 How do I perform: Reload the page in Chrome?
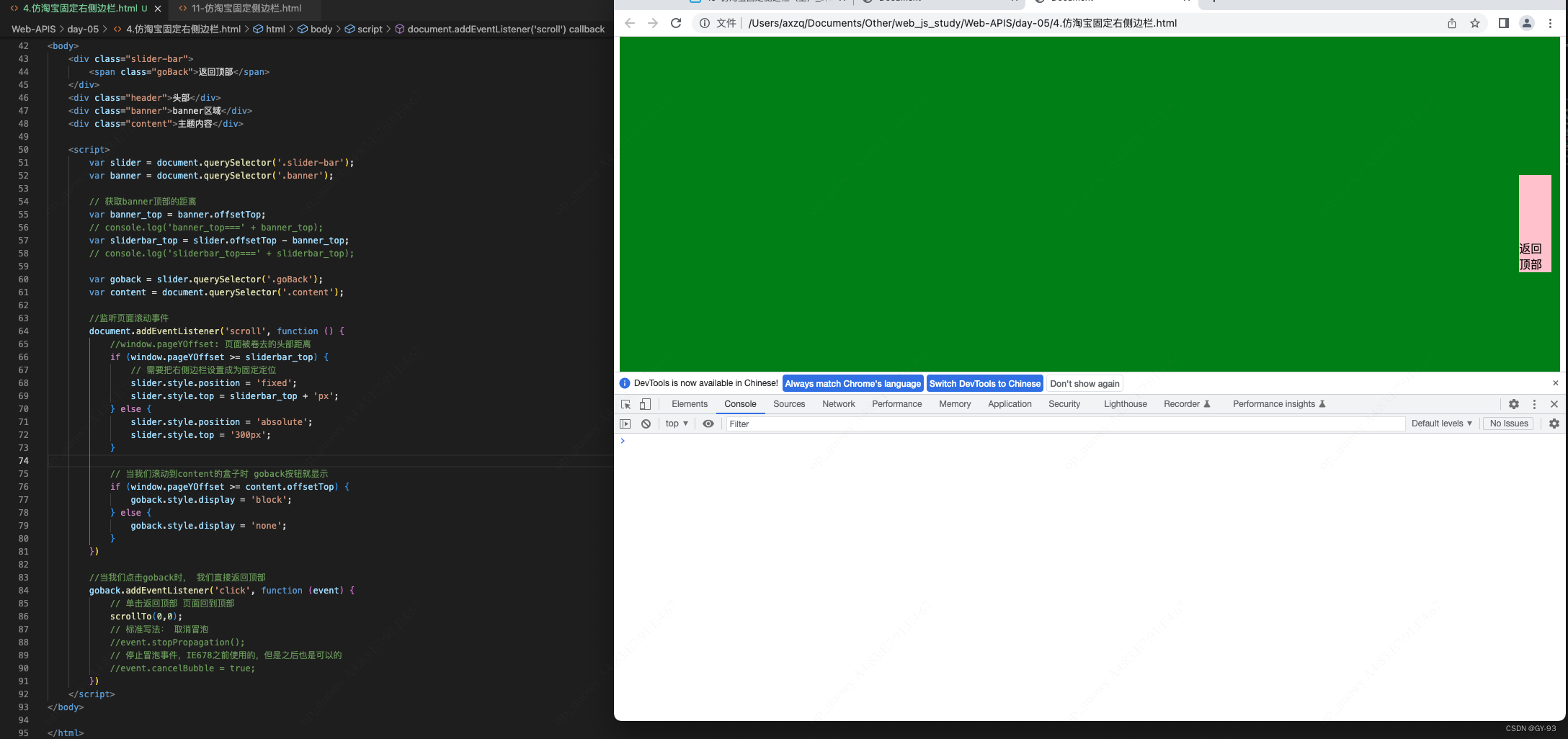pyautogui.click(x=676, y=23)
